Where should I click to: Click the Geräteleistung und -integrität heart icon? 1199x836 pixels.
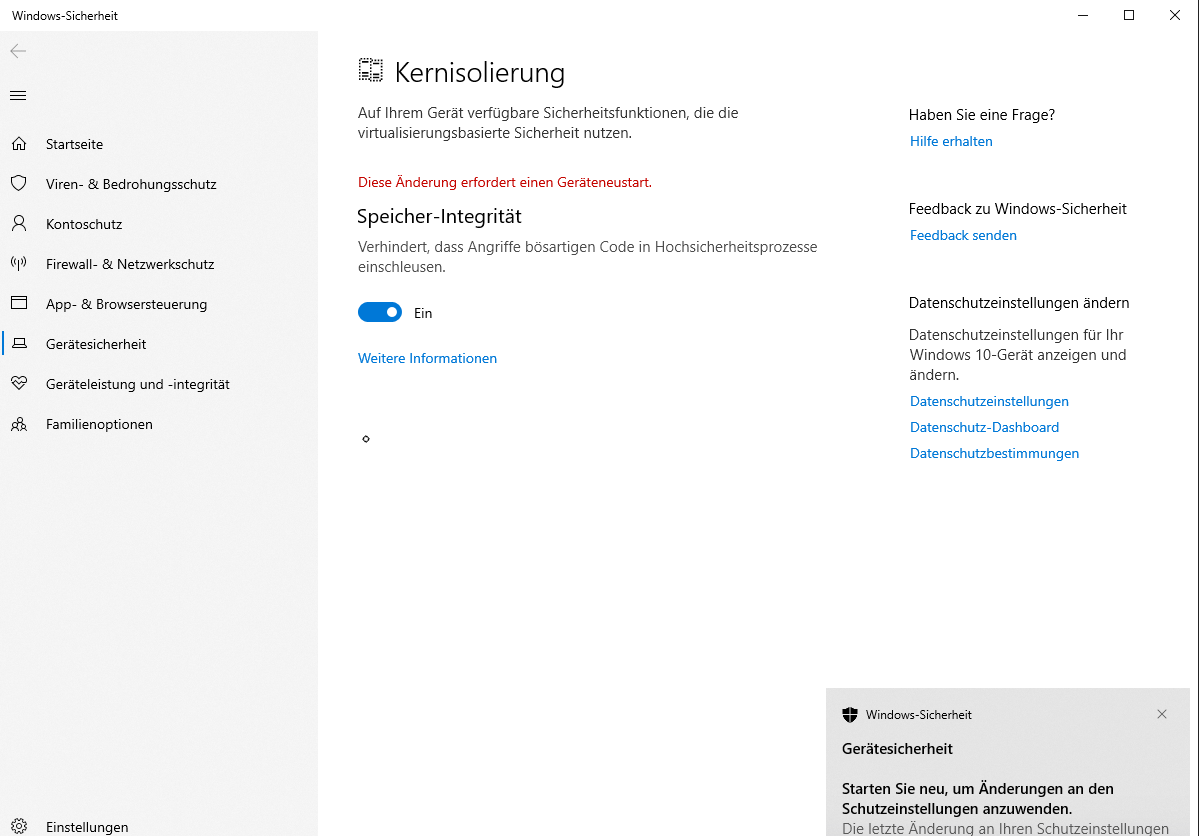pos(18,384)
